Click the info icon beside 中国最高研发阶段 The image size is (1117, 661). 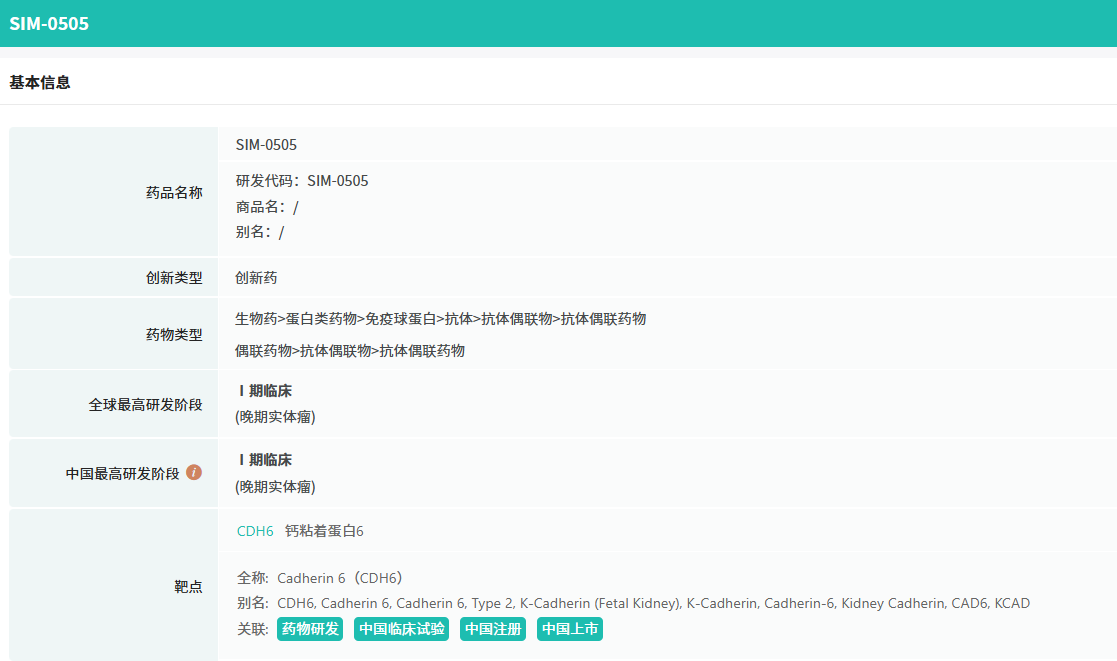coord(194,472)
